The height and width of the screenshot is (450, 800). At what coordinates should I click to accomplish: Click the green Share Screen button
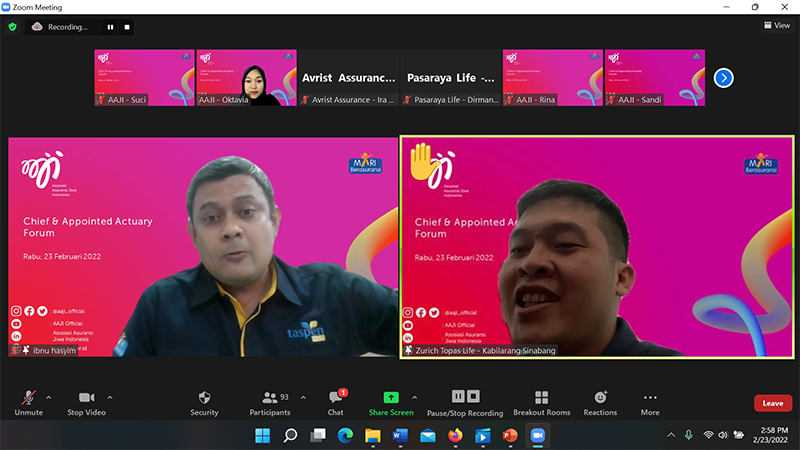pyautogui.click(x=391, y=403)
